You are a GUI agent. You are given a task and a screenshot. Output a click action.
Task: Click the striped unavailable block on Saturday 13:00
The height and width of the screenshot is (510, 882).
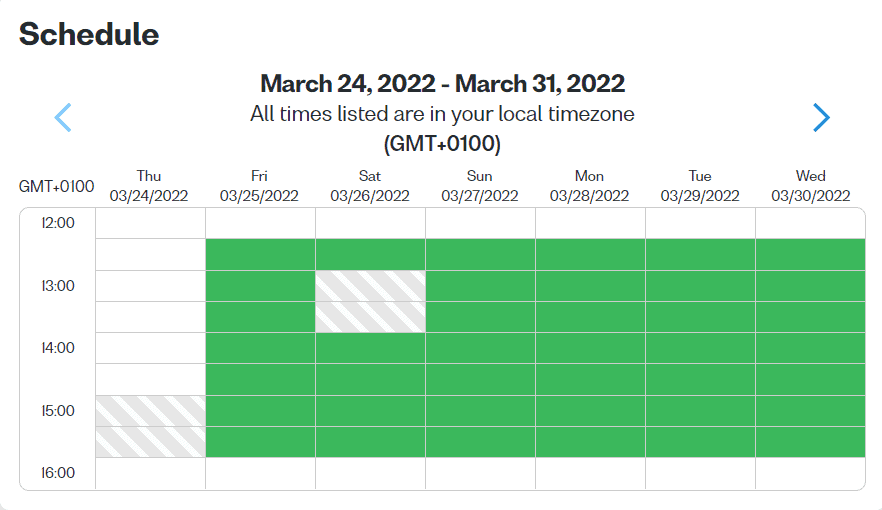pos(370,301)
